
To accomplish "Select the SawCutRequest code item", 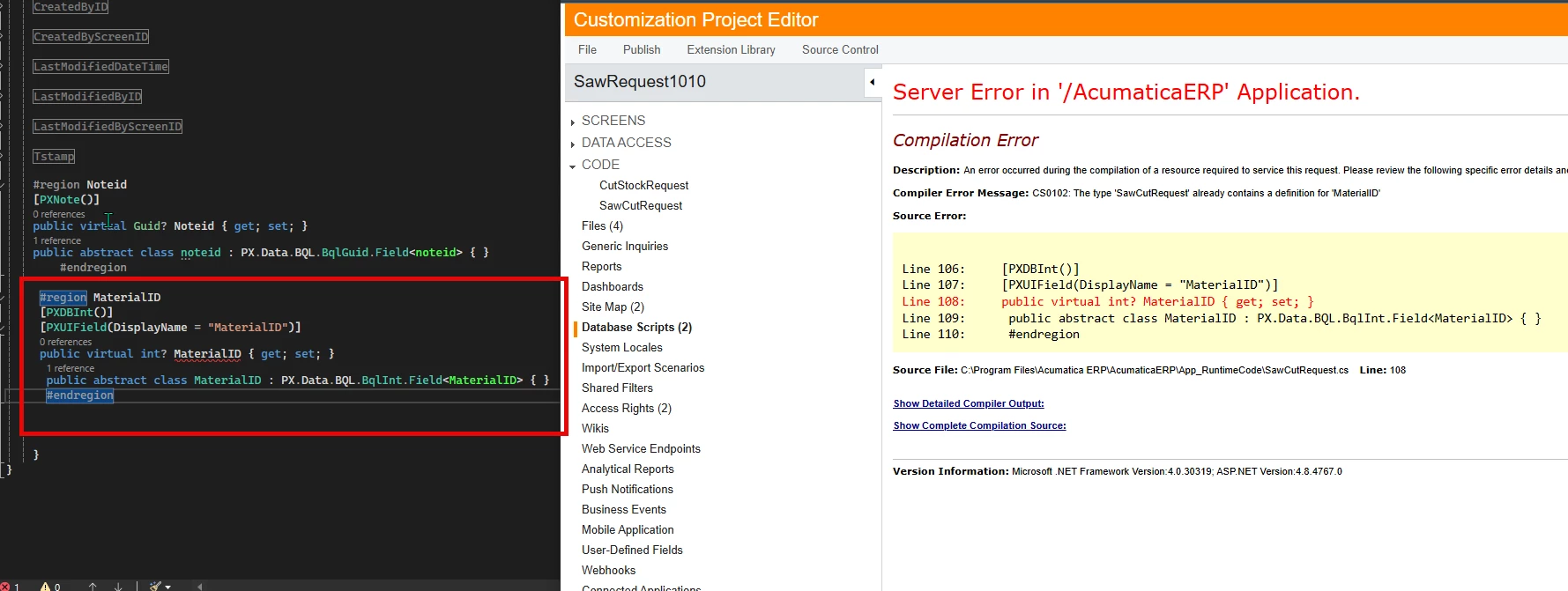I will click(641, 205).
